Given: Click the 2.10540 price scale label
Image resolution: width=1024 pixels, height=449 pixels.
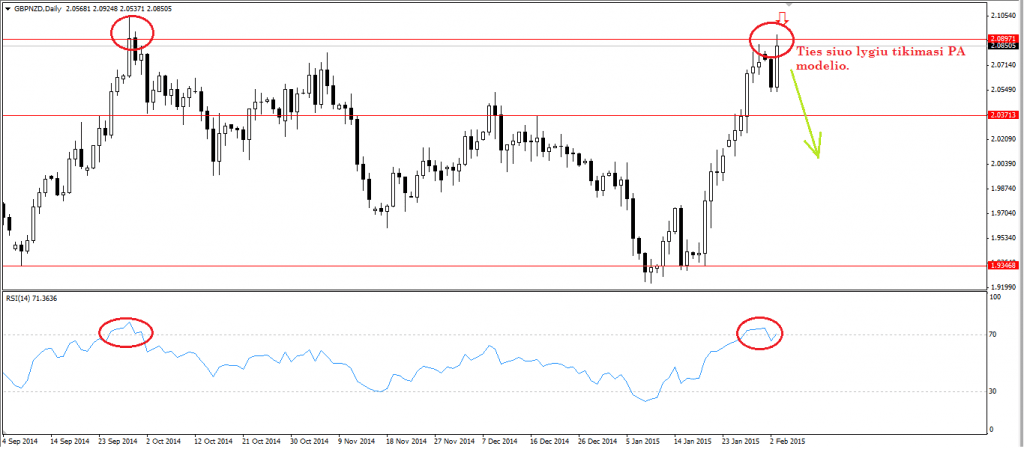Looking at the screenshot, I should pyautogui.click(x=1003, y=14).
